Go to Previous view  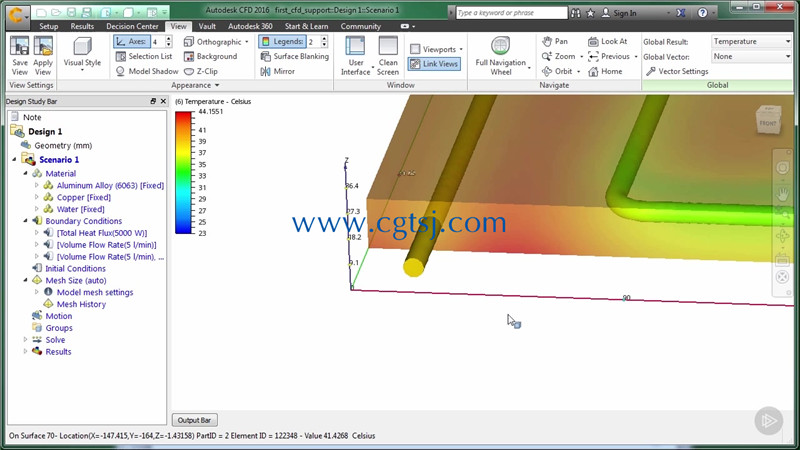[609, 56]
